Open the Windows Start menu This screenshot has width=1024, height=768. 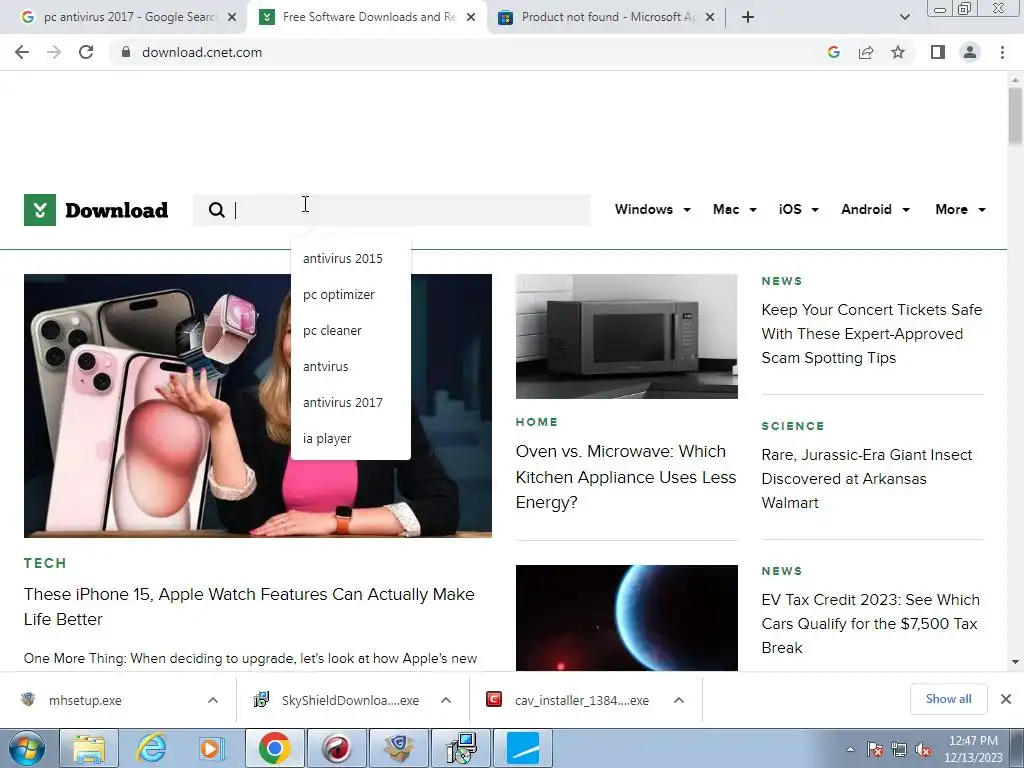tap(25, 748)
